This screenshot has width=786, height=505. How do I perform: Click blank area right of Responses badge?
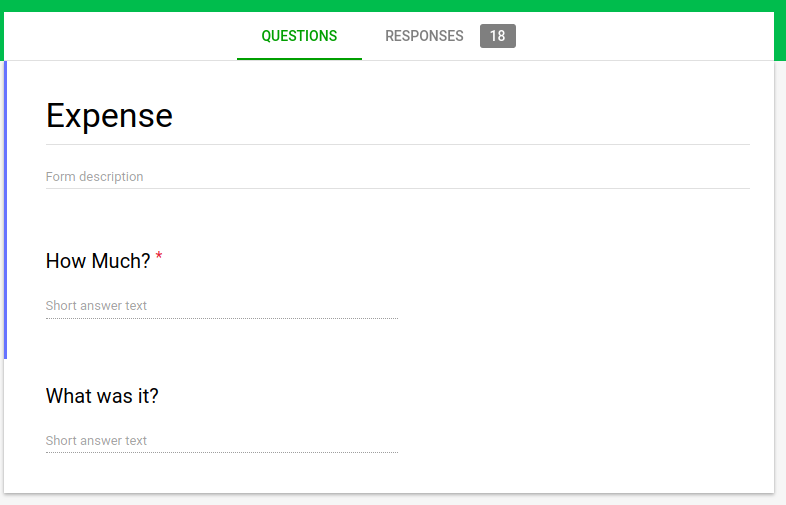pos(640,36)
